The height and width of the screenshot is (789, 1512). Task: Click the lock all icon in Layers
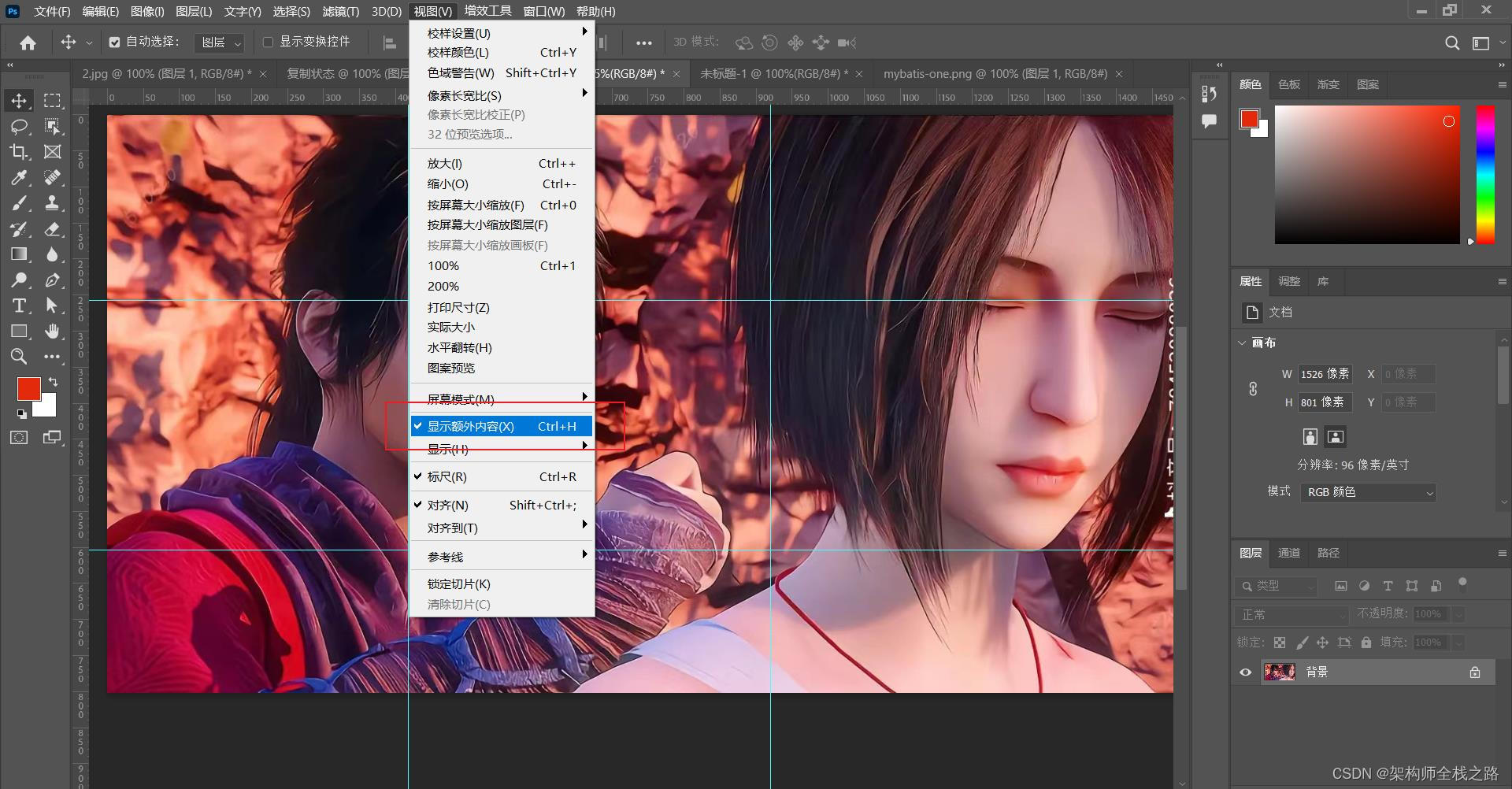tap(1366, 643)
